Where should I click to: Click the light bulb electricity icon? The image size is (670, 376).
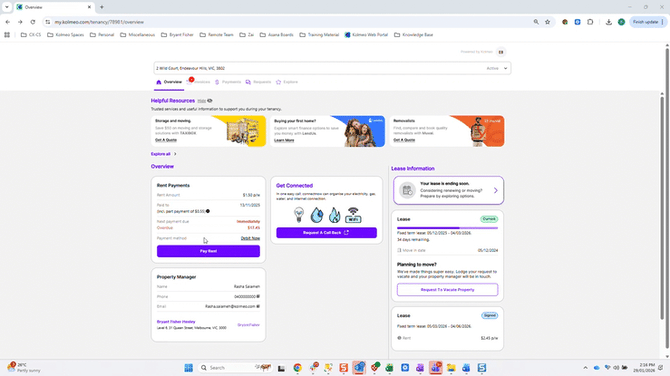coord(299,214)
